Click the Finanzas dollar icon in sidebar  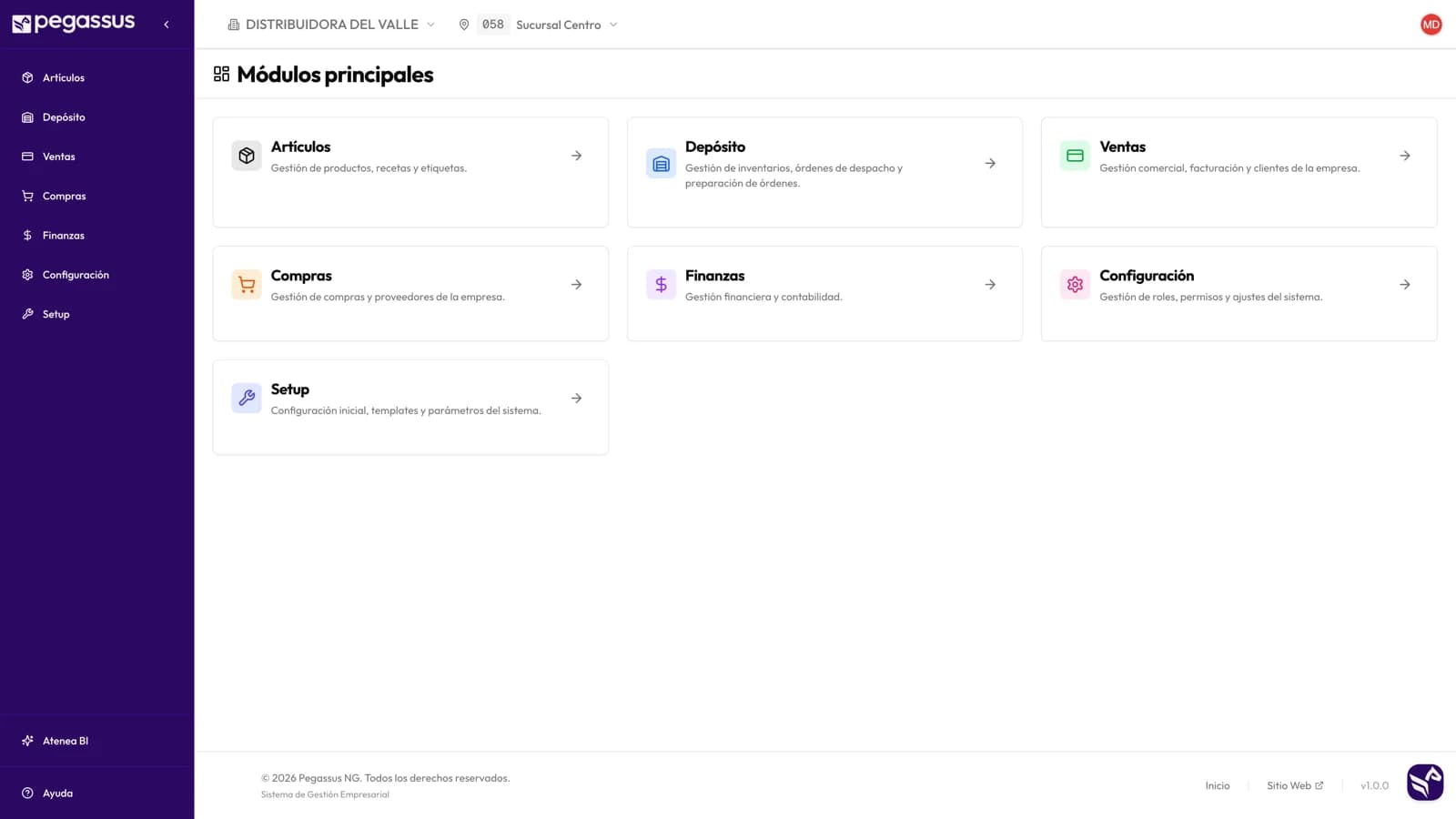[27, 236]
